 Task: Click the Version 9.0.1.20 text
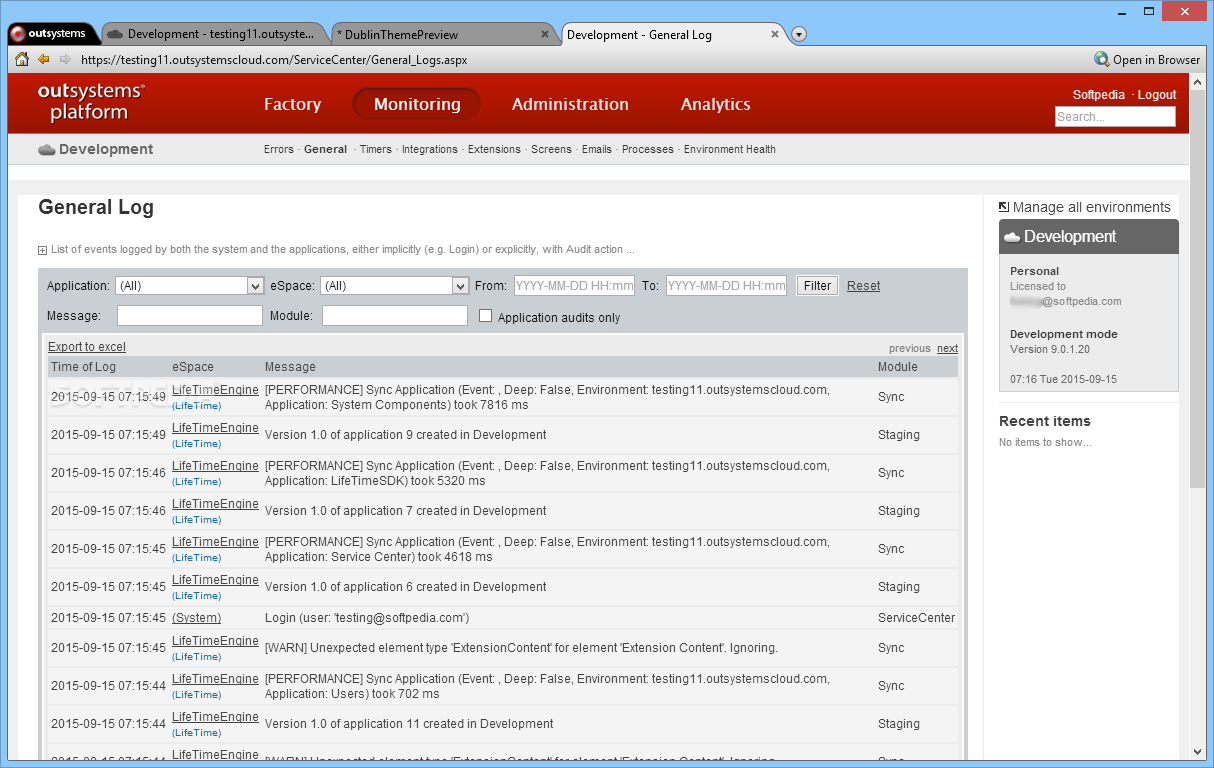1049,350
